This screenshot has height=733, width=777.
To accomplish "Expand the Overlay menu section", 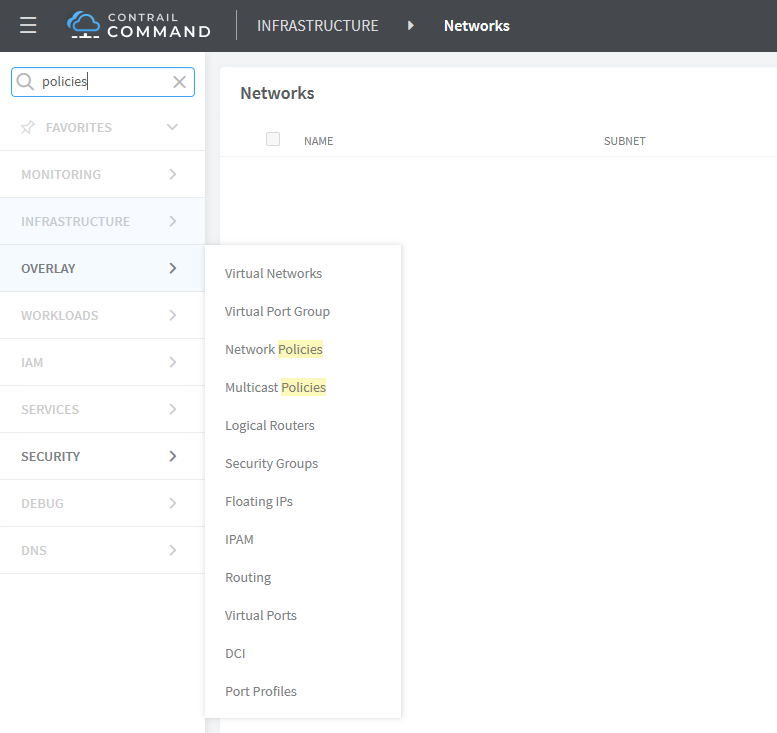I will point(102,268).
